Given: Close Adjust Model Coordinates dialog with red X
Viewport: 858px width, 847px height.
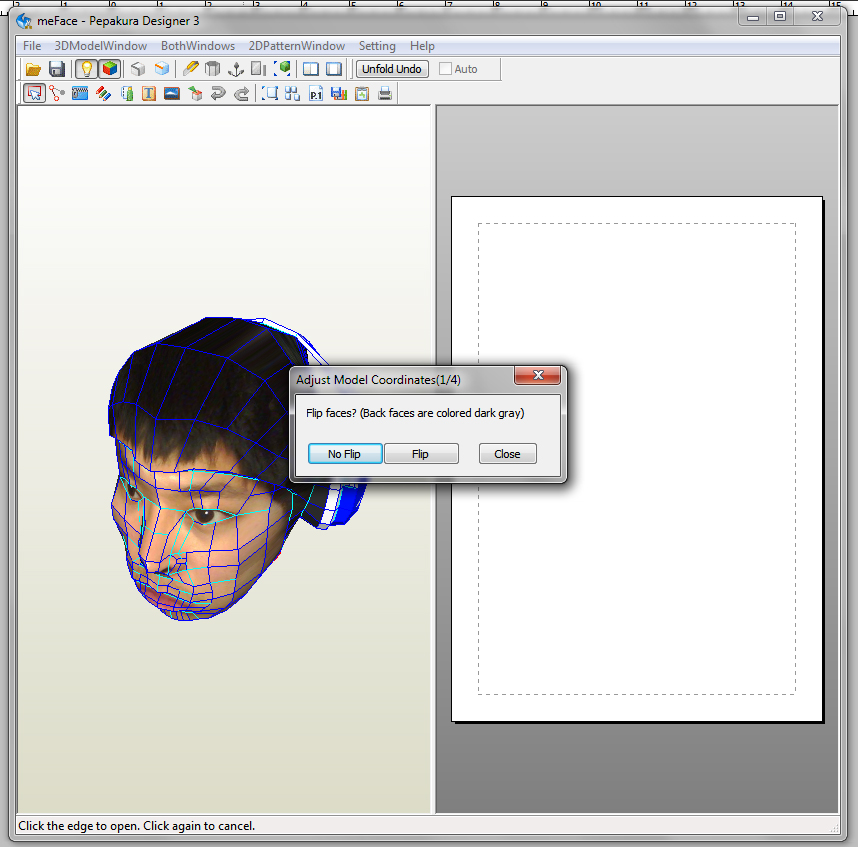Looking at the screenshot, I should [538, 375].
